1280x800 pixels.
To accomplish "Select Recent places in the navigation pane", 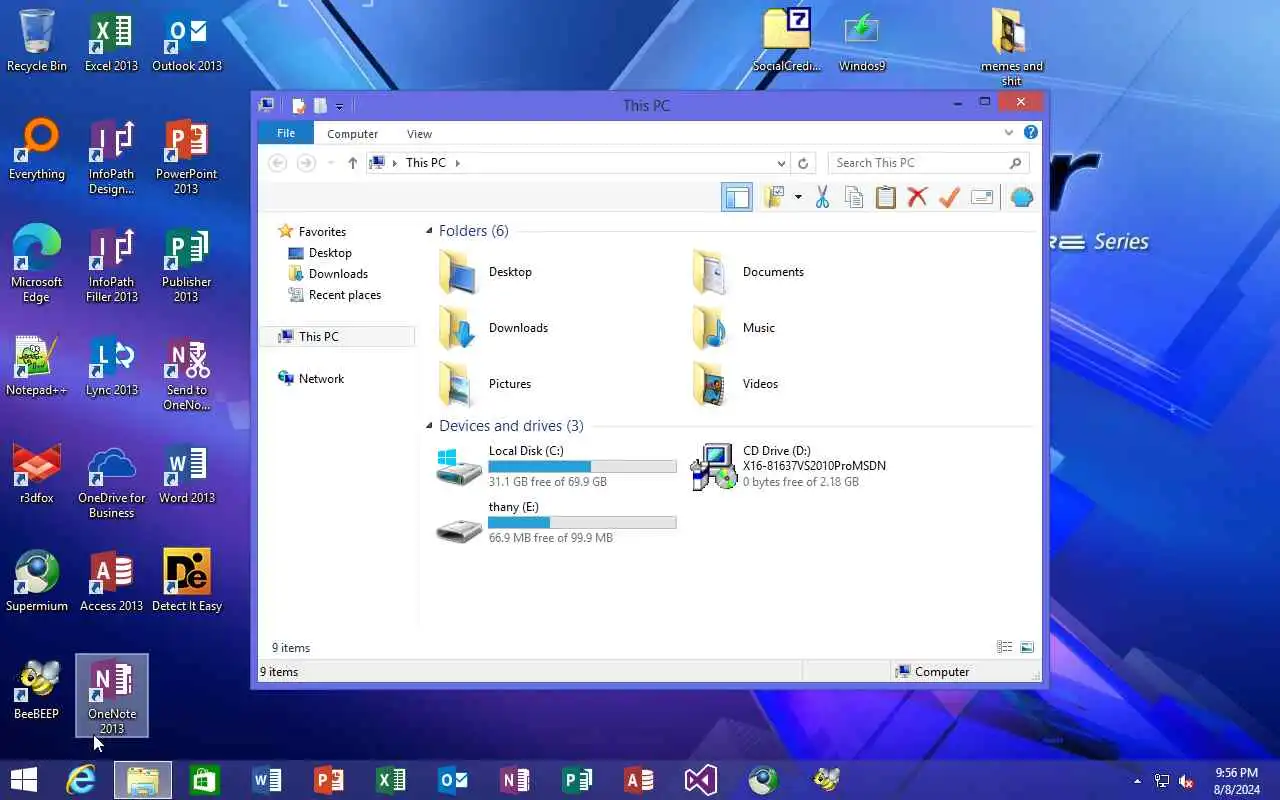I will (x=335, y=295).
